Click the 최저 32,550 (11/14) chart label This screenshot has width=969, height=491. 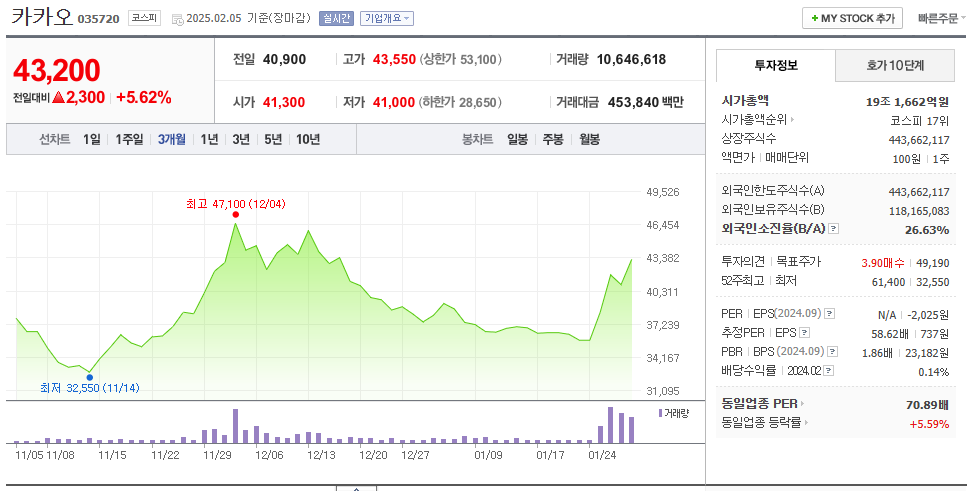(90, 388)
